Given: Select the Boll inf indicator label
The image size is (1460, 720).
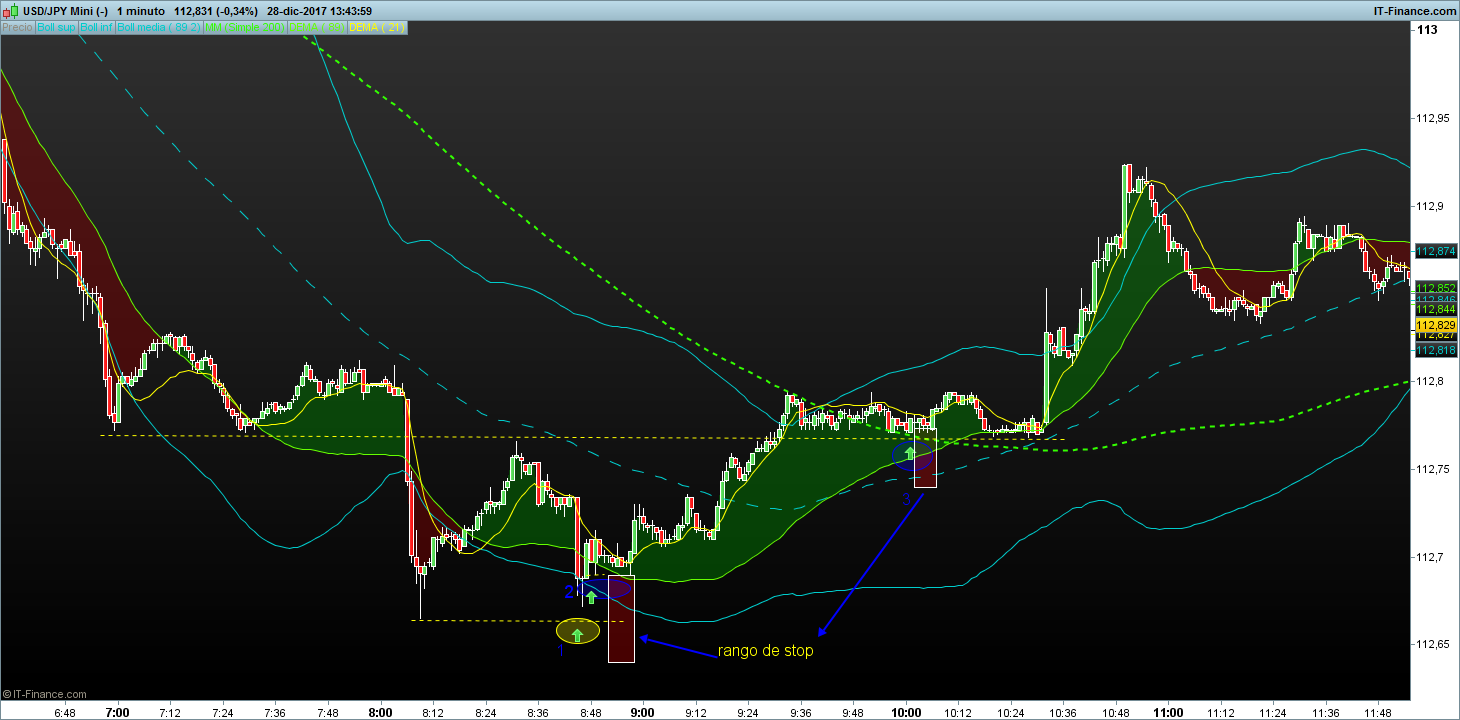Looking at the screenshot, I should click(x=96, y=27).
